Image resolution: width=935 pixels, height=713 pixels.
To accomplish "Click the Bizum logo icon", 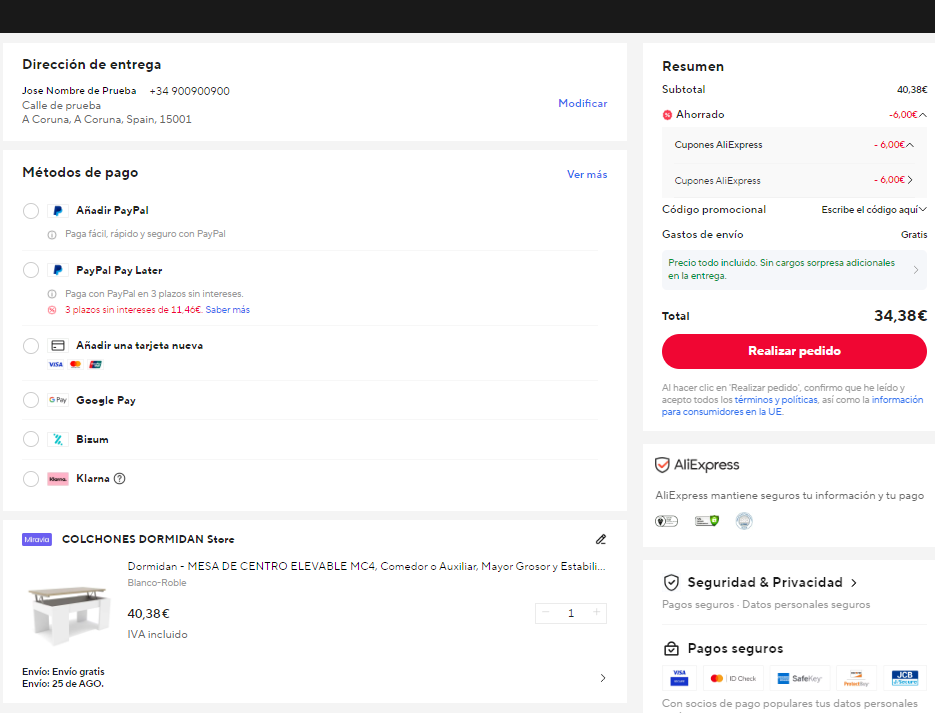I will pyautogui.click(x=58, y=439).
